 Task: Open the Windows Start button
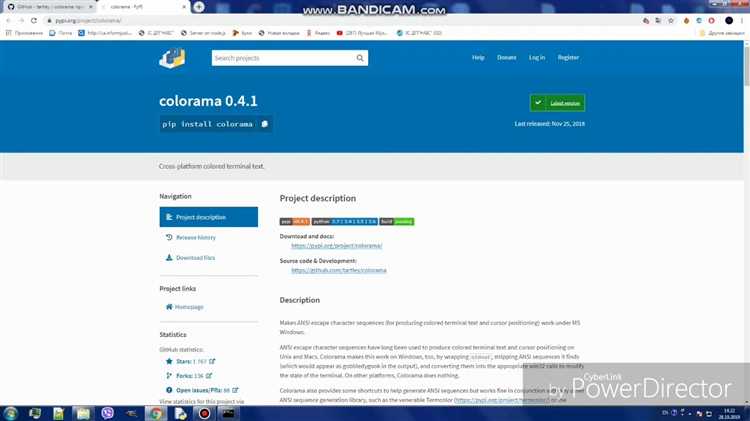pyautogui.click(x=10, y=413)
